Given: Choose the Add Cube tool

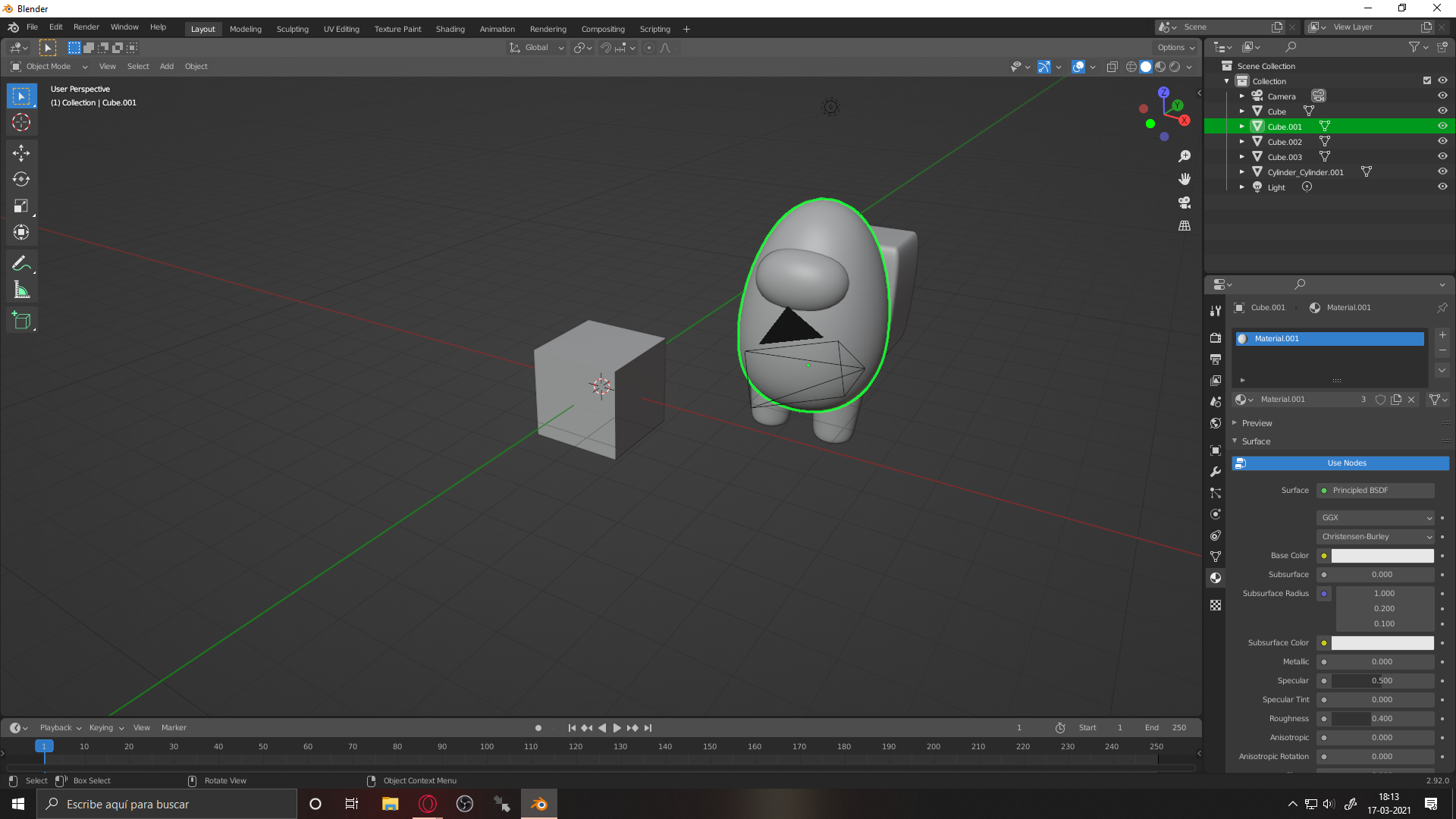Looking at the screenshot, I should pyautogui.click(x=21, y=320).
